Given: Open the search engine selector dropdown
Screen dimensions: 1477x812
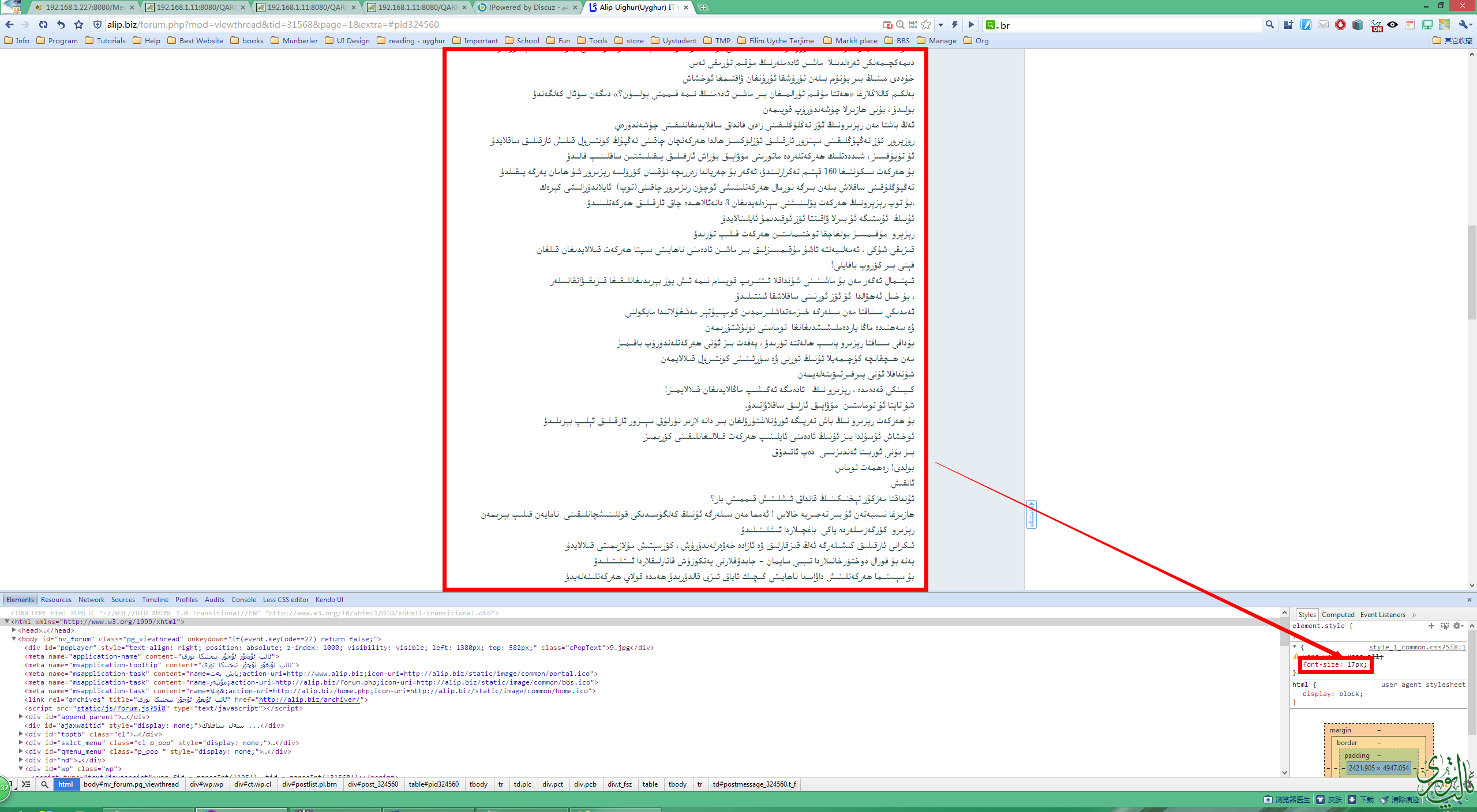Looking at the screenshot, I should [992, 25].
